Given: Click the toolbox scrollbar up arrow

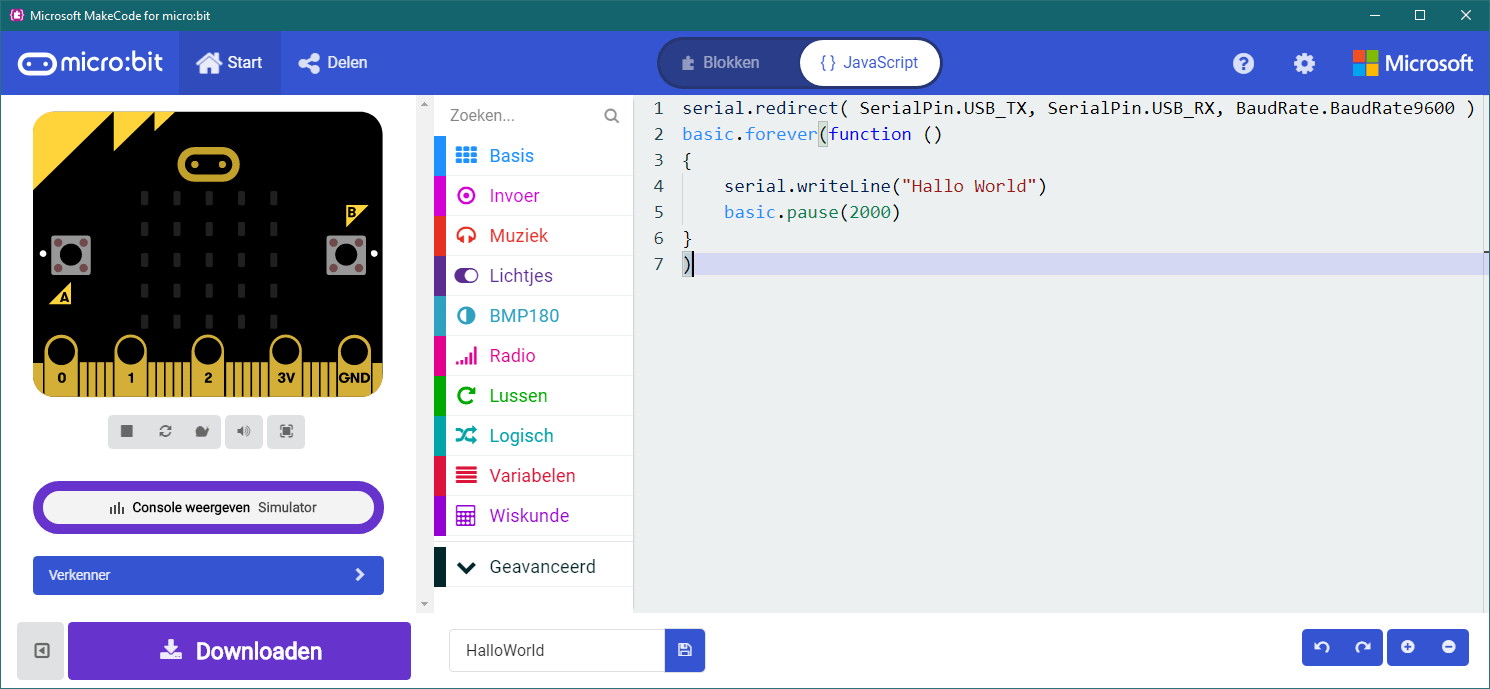Looking at the screenshot, I should click(424, 103).
